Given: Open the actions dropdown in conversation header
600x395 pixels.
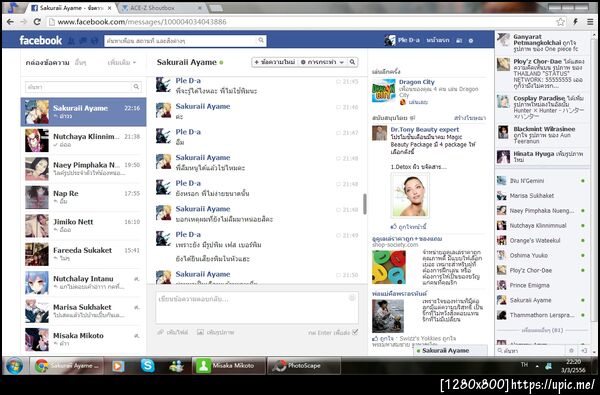Looking at the screenshot, I should click(322, 62).
